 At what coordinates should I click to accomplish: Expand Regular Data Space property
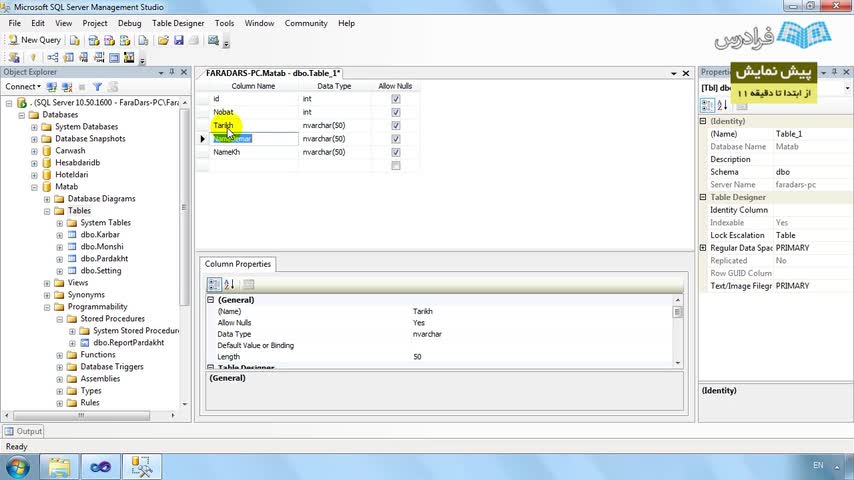703,248
